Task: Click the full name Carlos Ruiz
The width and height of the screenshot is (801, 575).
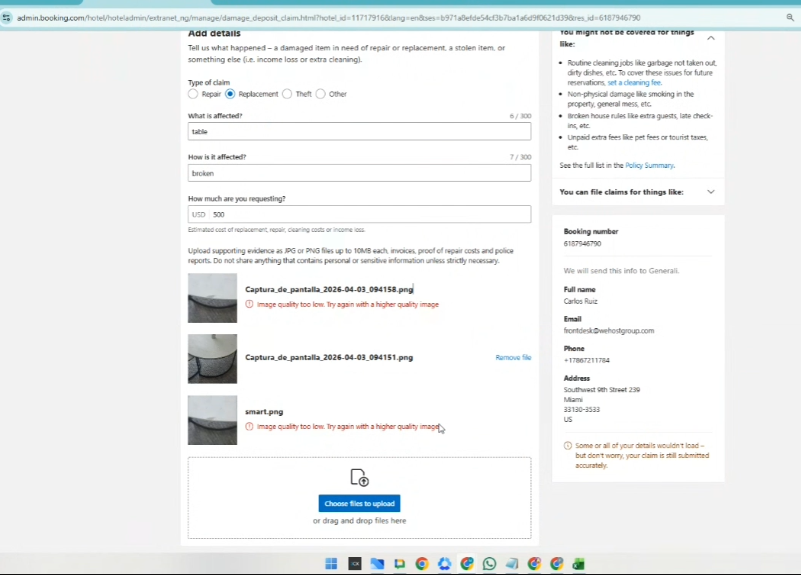Action: coord(580,301)
